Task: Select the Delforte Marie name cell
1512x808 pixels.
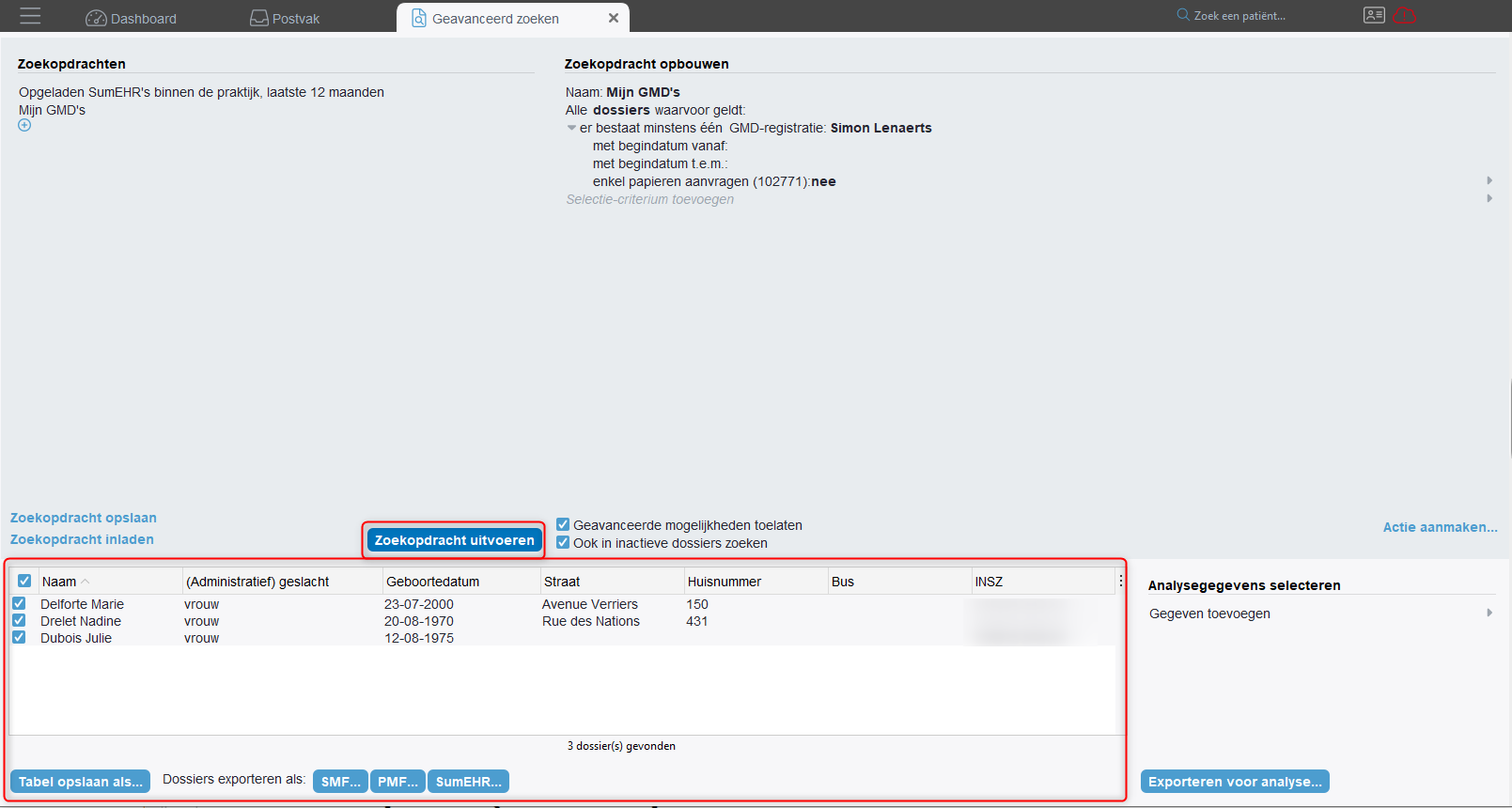Action: (x=82, y=604)
